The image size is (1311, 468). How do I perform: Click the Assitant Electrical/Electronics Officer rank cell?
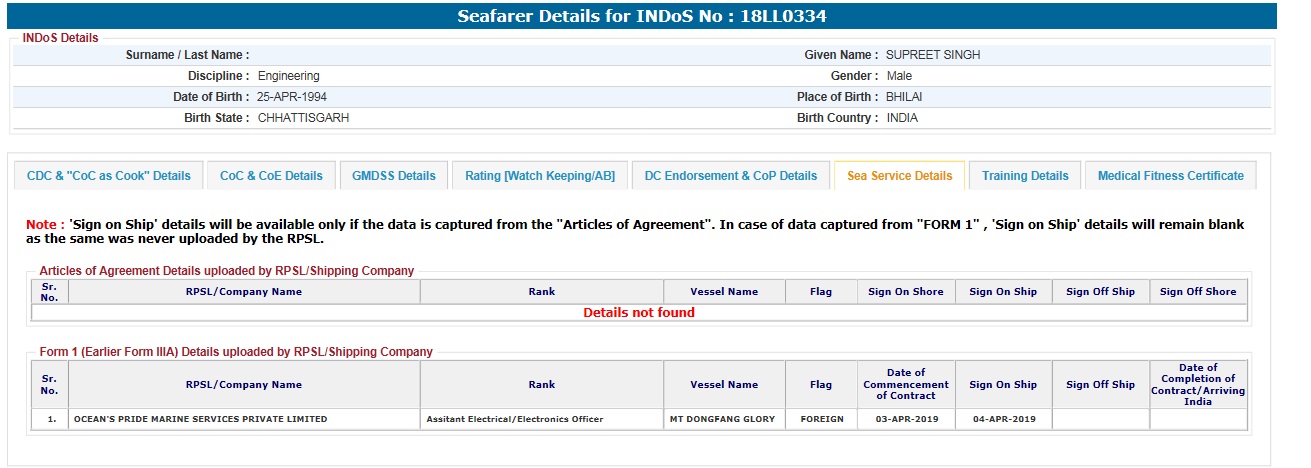(x=514, y=419)
